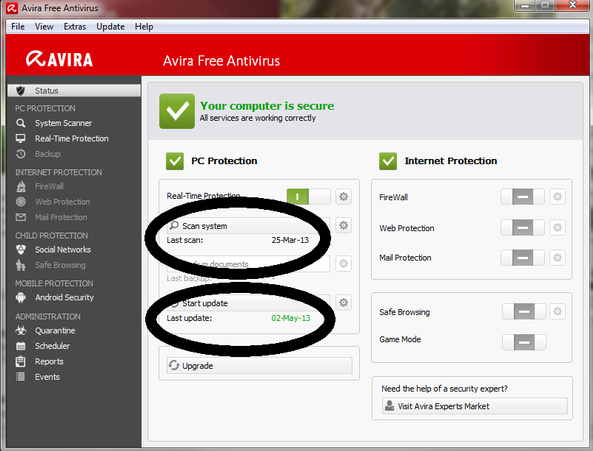Click the PC Protection green checkmark
The width and height of the screenshot is (593, 451).
tap(175, 161)
